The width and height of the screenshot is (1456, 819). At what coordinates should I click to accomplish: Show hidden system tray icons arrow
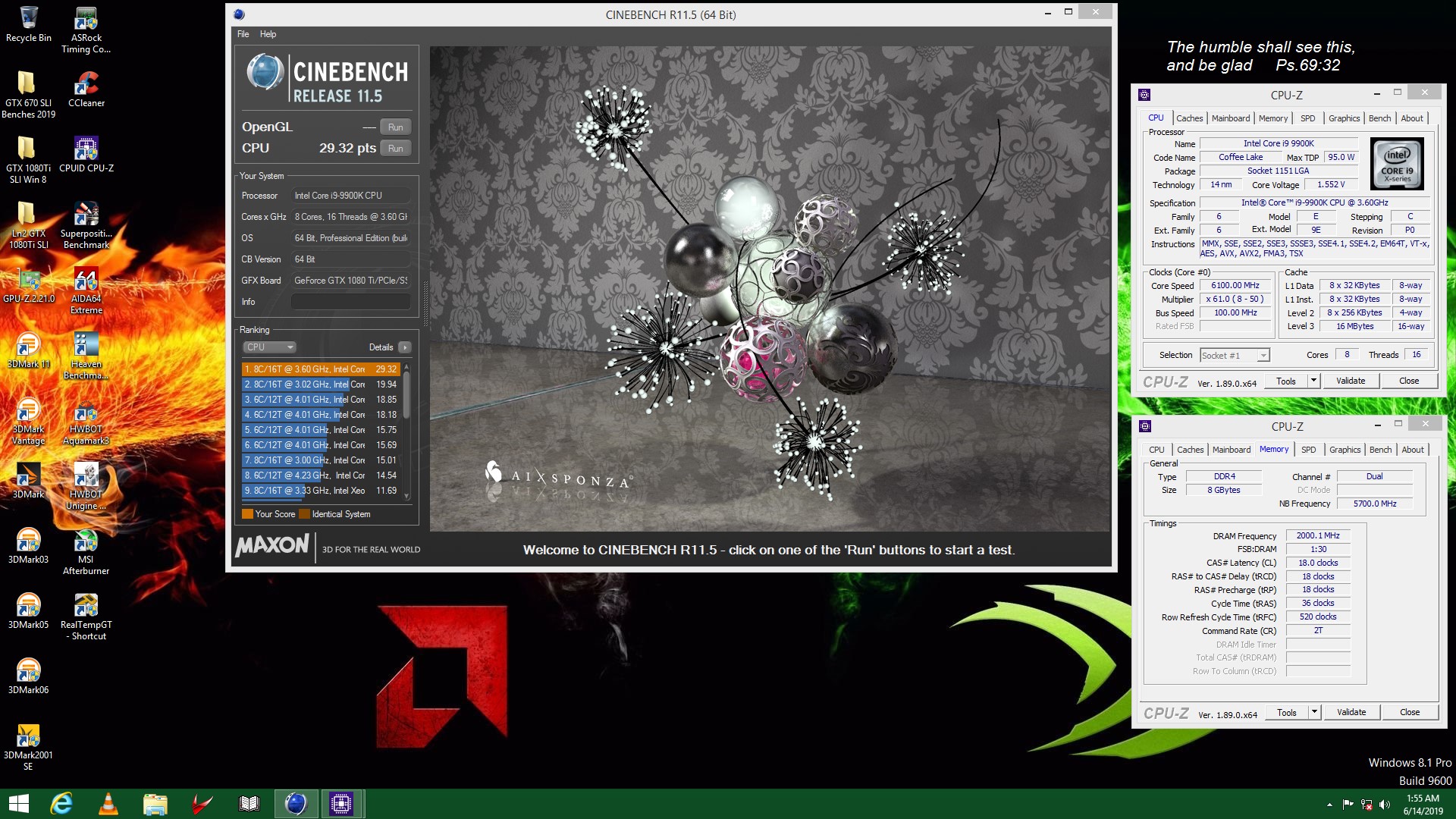click(1329, 805)
